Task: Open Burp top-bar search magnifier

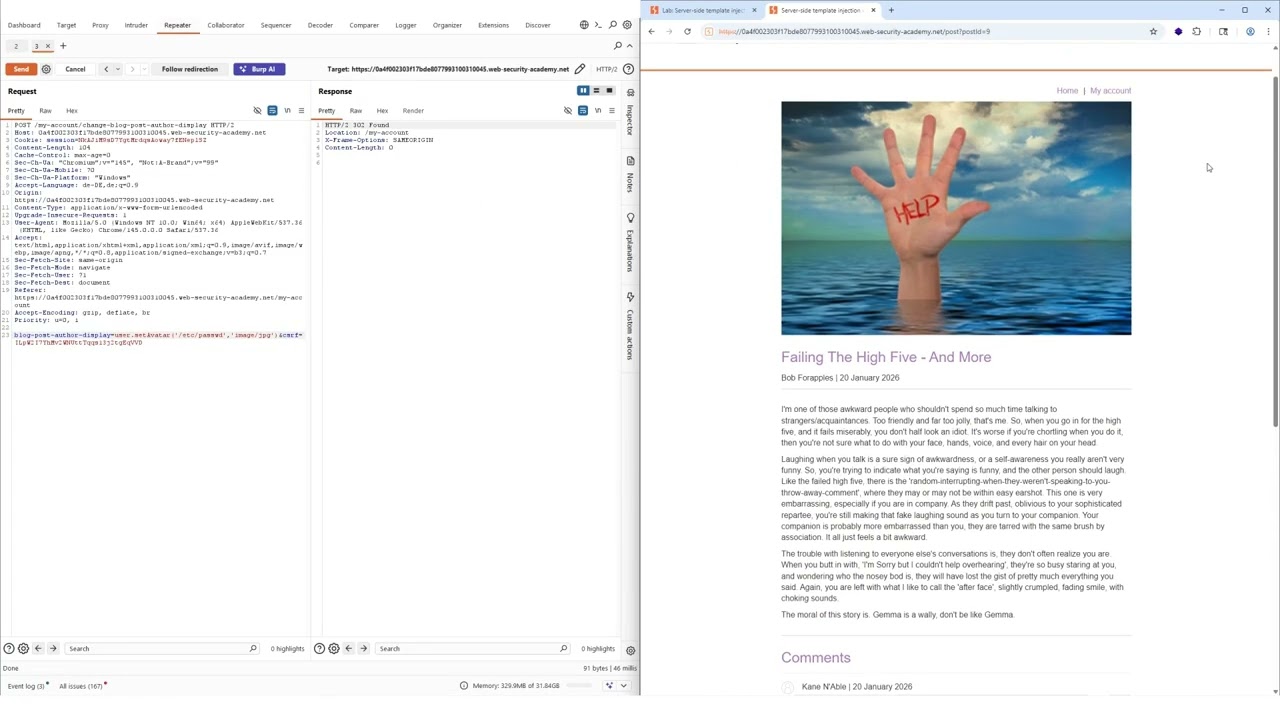Action: tap(613, 25)
